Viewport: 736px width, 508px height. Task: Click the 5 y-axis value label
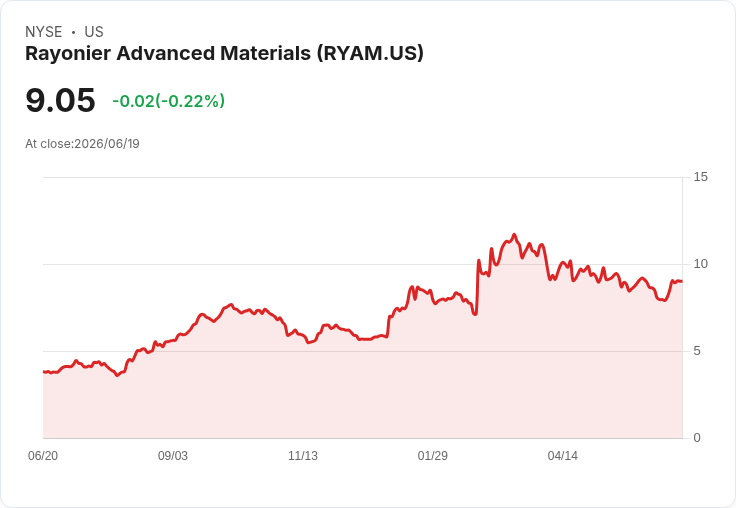[697, 351]
